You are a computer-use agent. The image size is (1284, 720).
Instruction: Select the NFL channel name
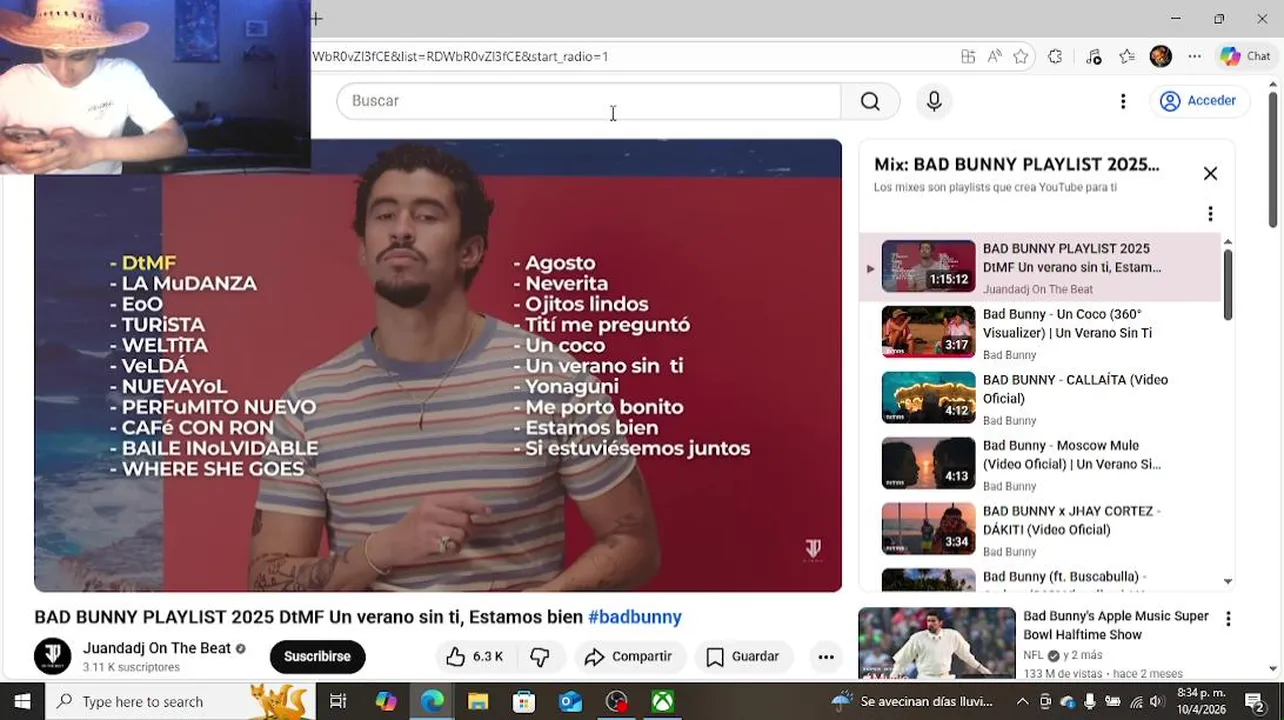pos(1033,655)
